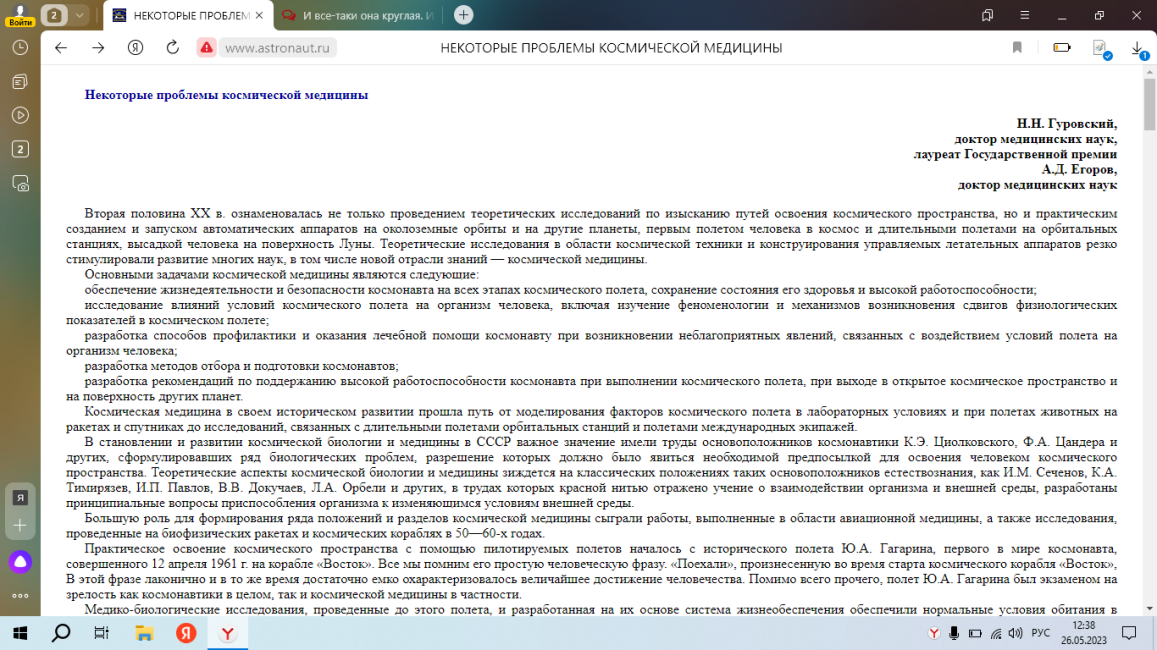Enable battery saver mode in toolbar
The width and height of the screenshot is (1157, 650).
pyautogui.click(x=1061, y=47)
